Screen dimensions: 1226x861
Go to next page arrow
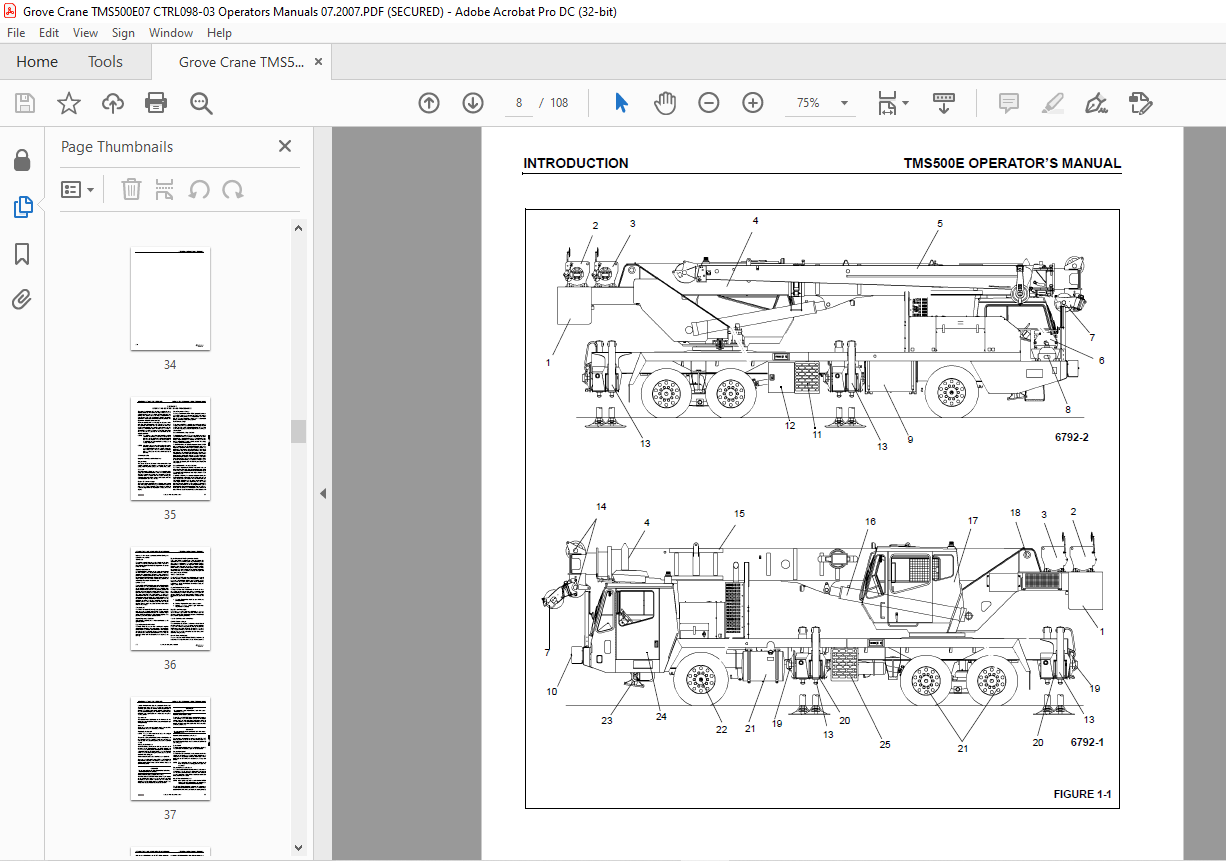[x=473, y=103]
